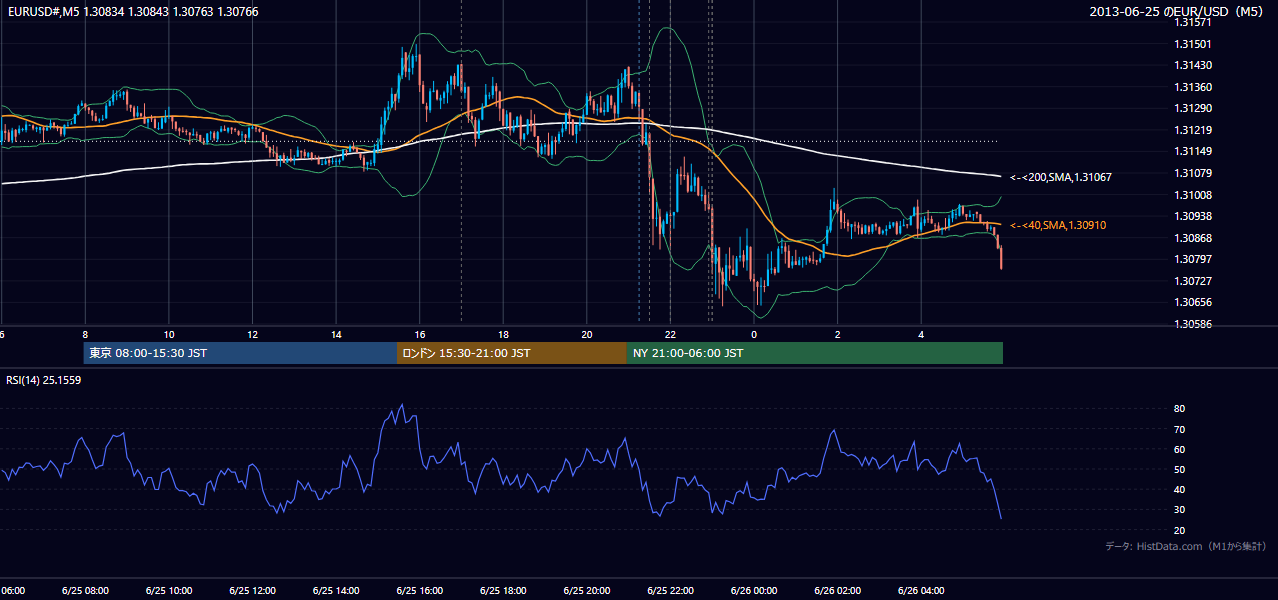Click RSI scale value 70
Viewport: 1278px width, 600px height.
tap(1179, 429)
